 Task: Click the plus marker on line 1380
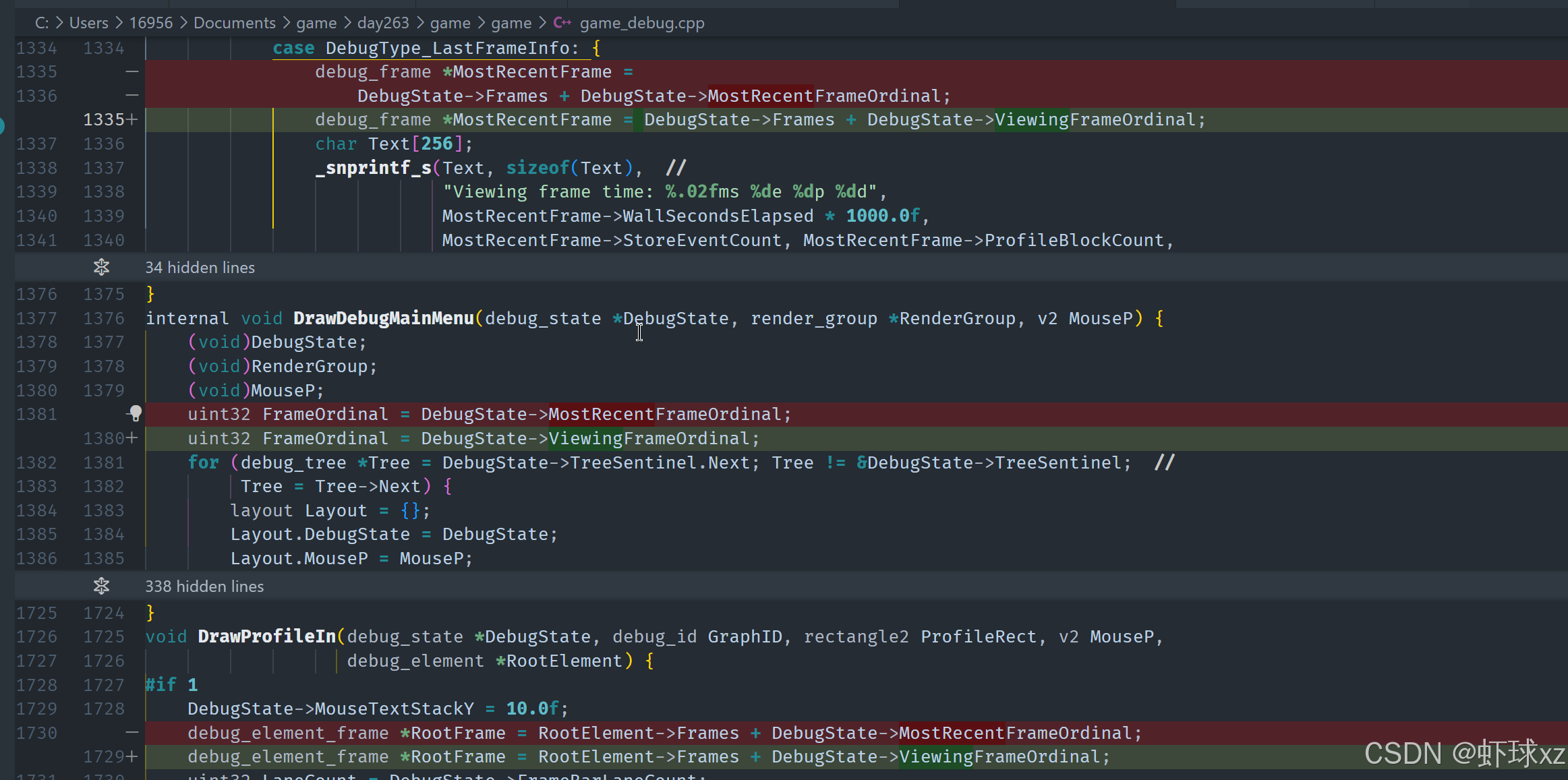tap(132, 438)
